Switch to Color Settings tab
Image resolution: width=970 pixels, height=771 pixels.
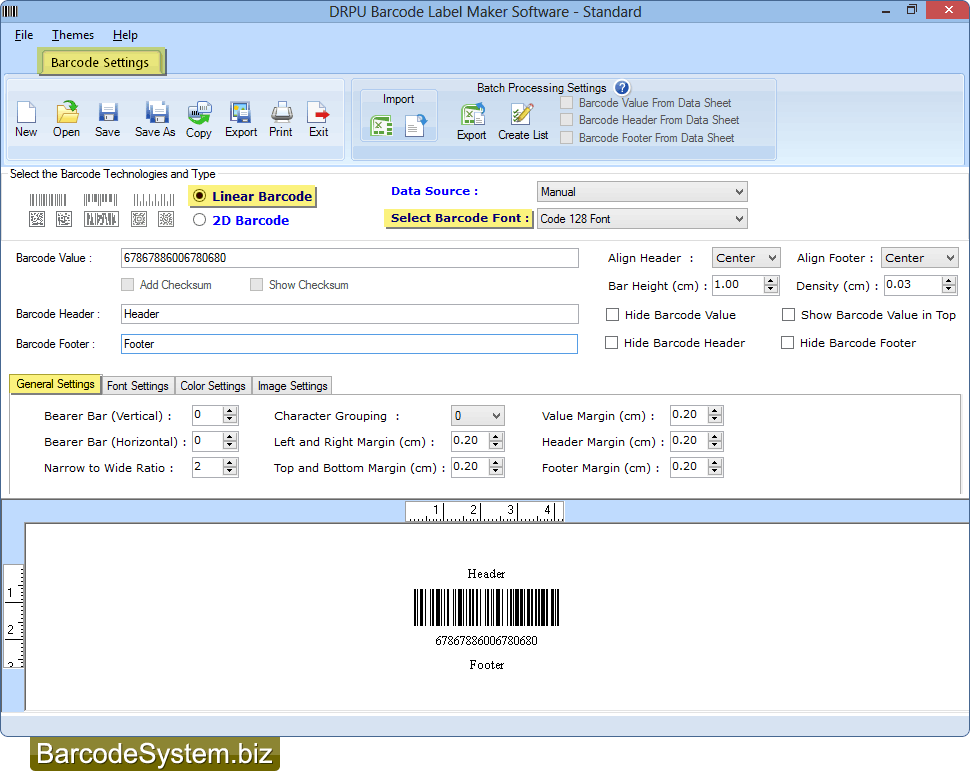(x=213, y=386)
